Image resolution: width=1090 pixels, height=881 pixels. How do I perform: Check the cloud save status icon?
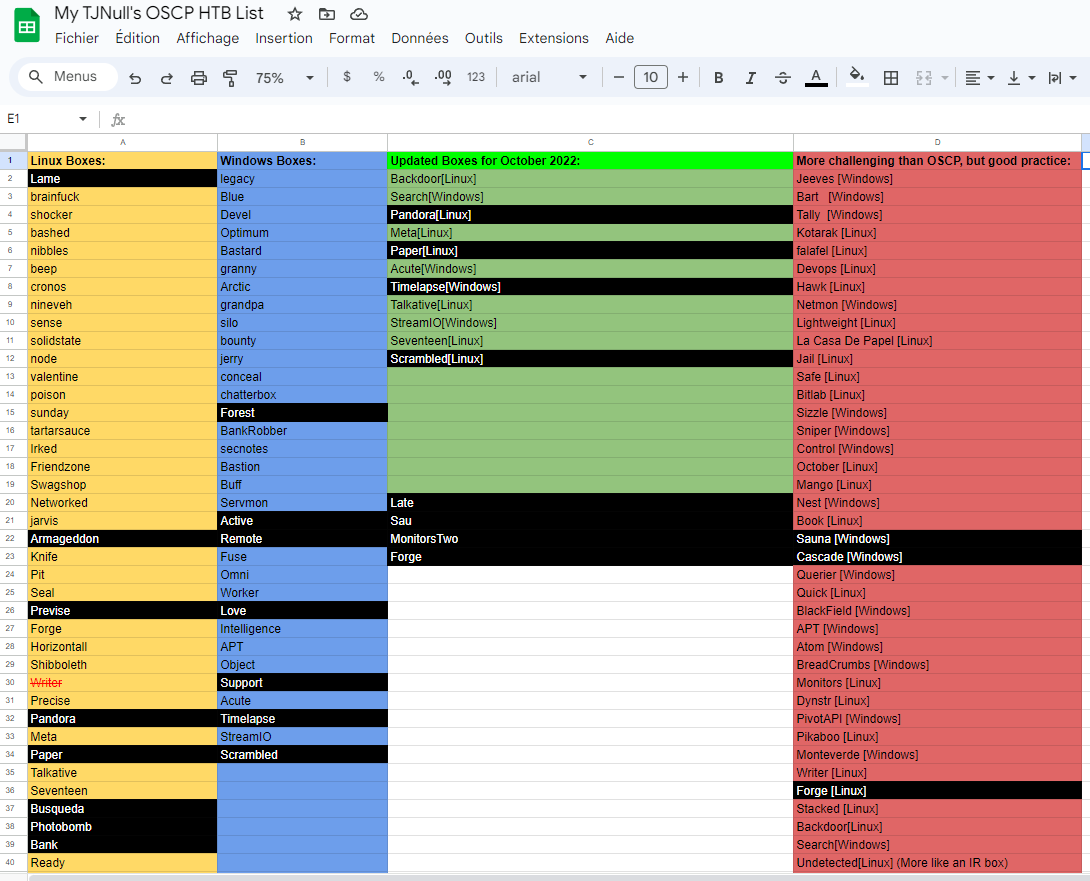click(x=359, y=14)
